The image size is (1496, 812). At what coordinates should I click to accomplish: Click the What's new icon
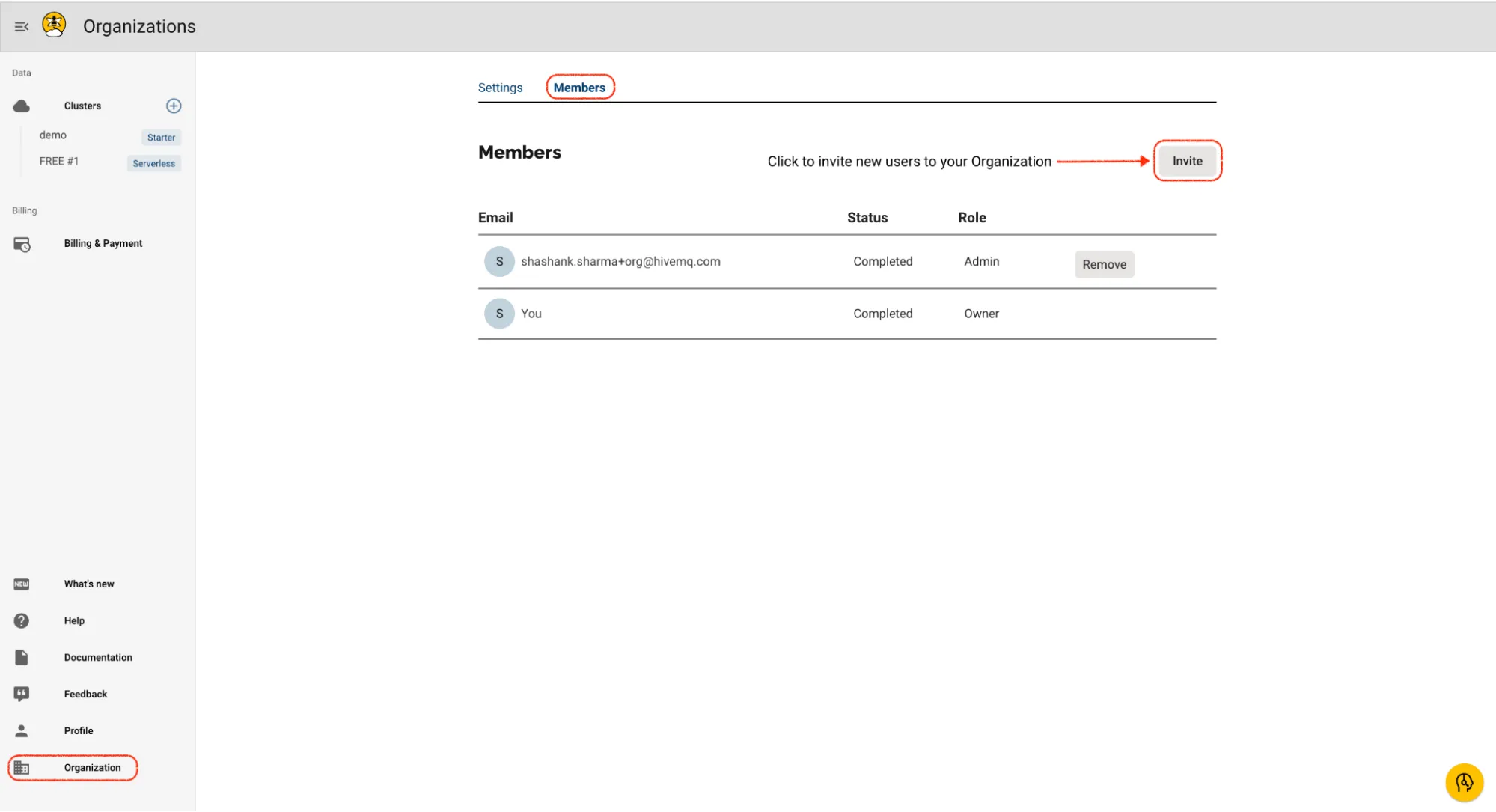pyautogui.click(x=22, y=584)
